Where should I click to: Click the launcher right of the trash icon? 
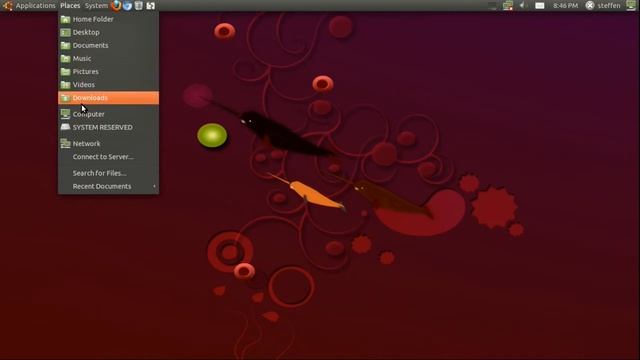point(151,5)
